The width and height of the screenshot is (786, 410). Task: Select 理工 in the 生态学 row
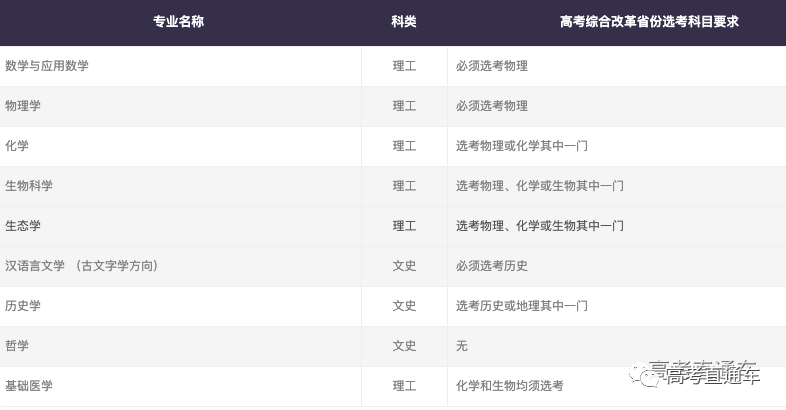click(405, 226)
